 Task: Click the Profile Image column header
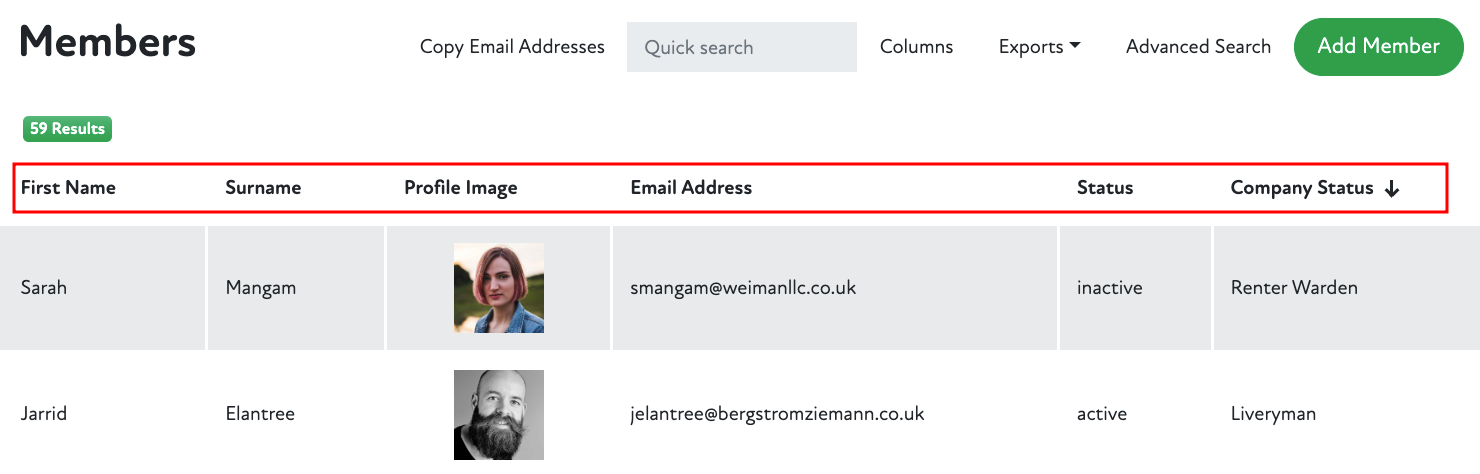pyautogui.click(x=461, y=188)
